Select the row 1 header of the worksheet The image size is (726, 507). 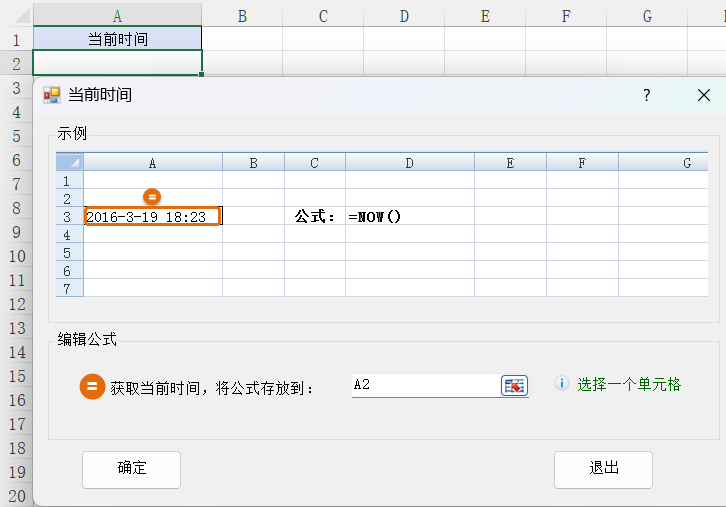point(16,40)
